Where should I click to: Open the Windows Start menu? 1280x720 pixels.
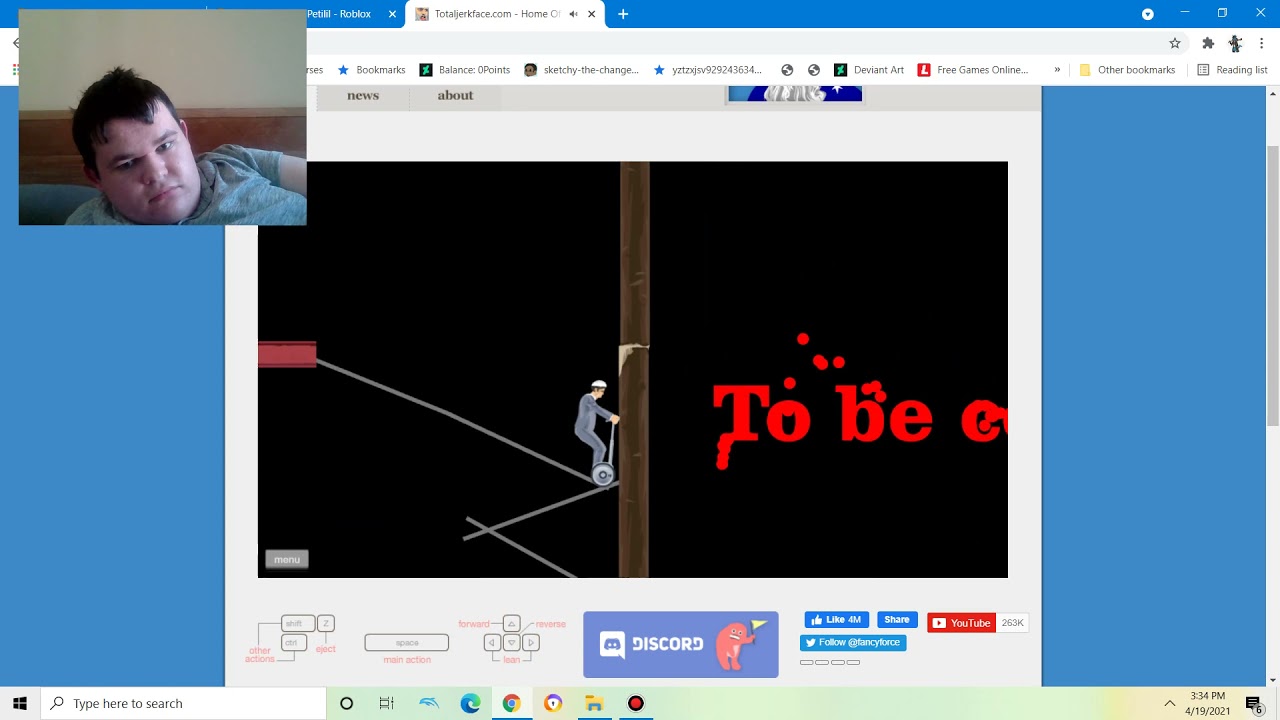[20, 703]
